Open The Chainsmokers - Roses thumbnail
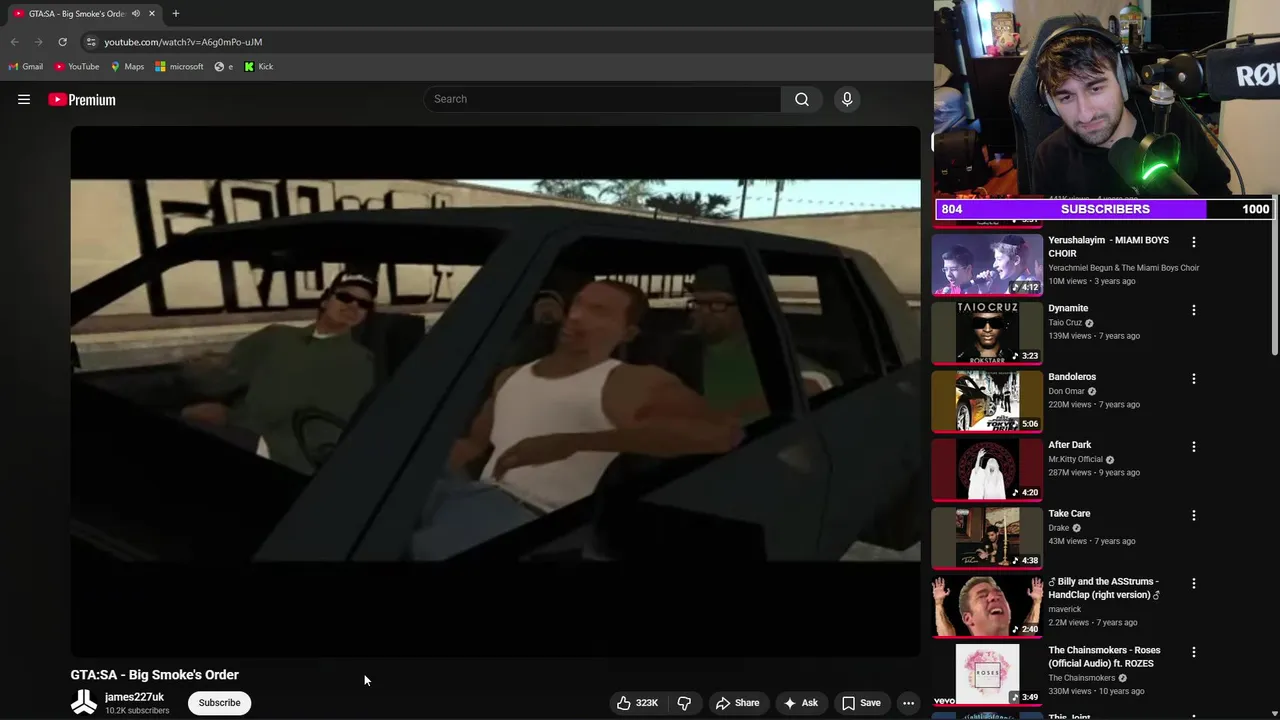 pos(987,674)
